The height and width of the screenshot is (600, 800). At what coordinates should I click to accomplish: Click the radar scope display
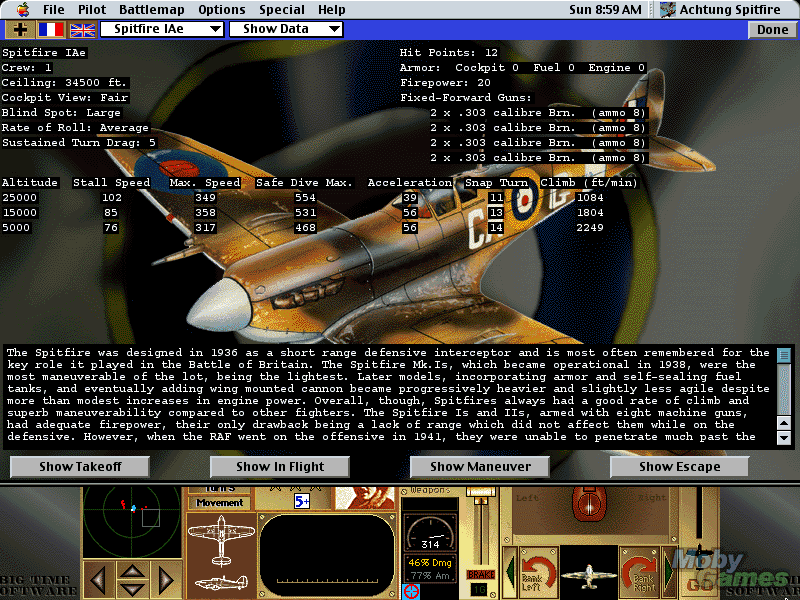(132, 521)
